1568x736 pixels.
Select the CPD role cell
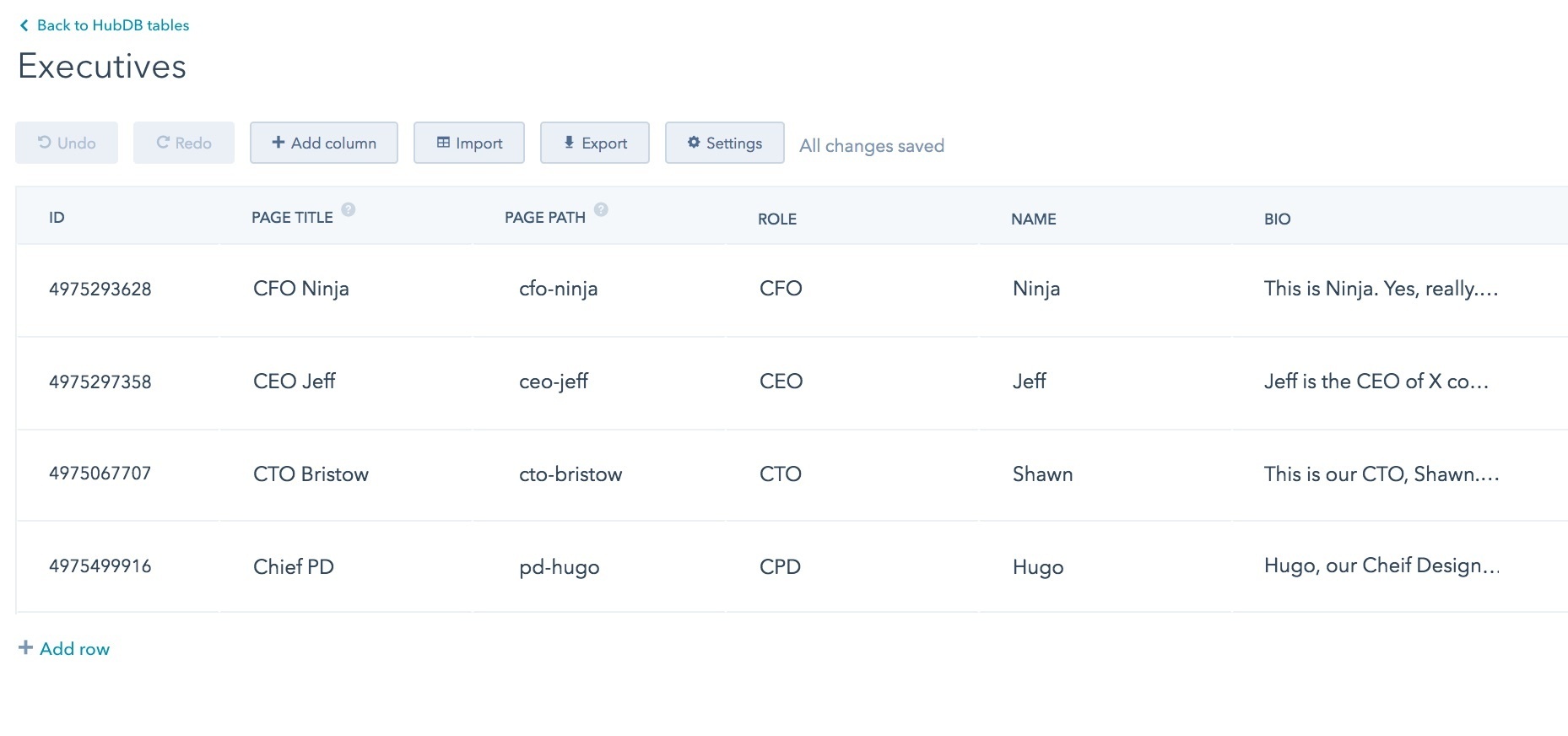point(780,567)
